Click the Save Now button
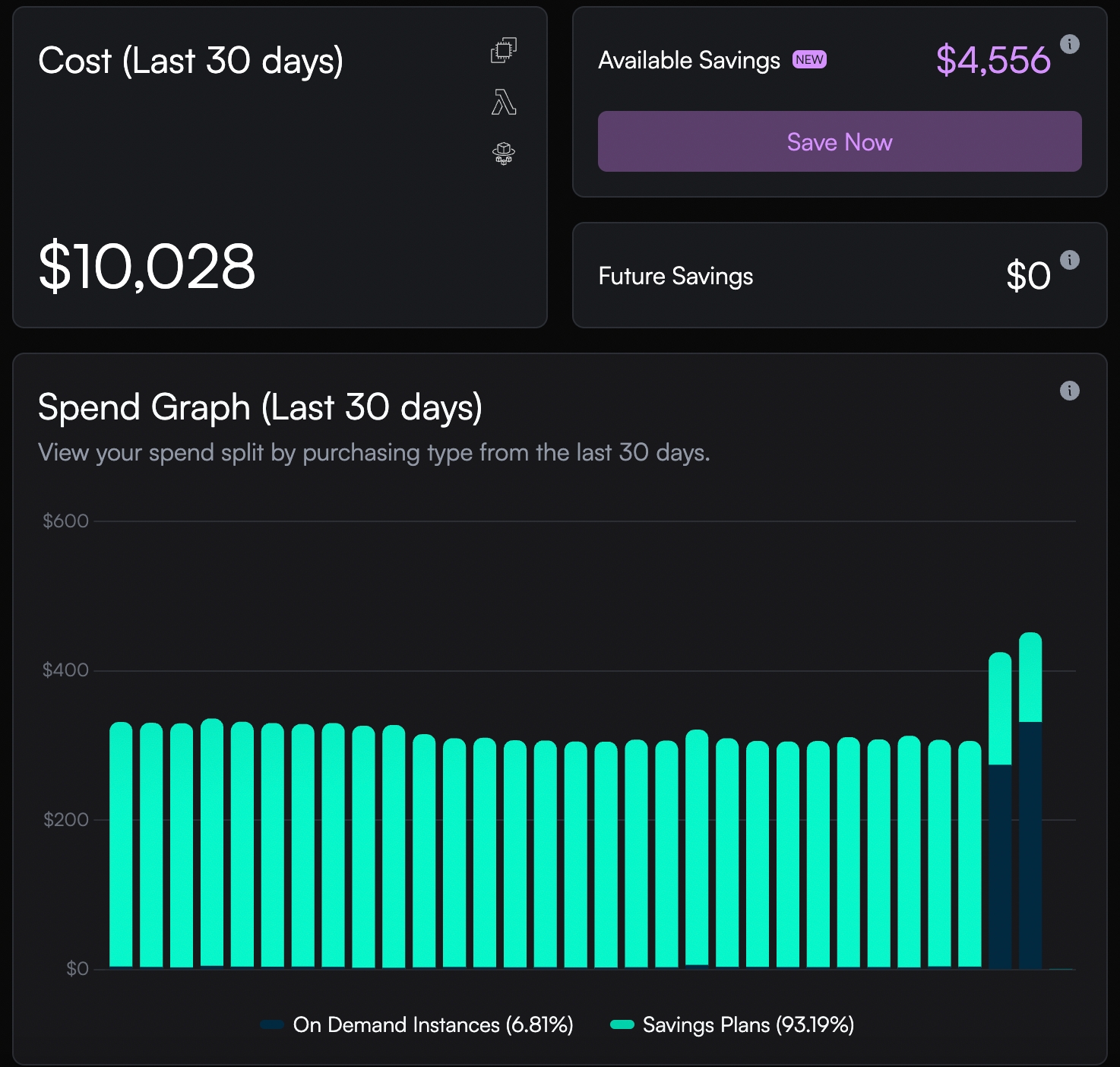This screenshot has width=1120, height=1067. tap(839, 141)
